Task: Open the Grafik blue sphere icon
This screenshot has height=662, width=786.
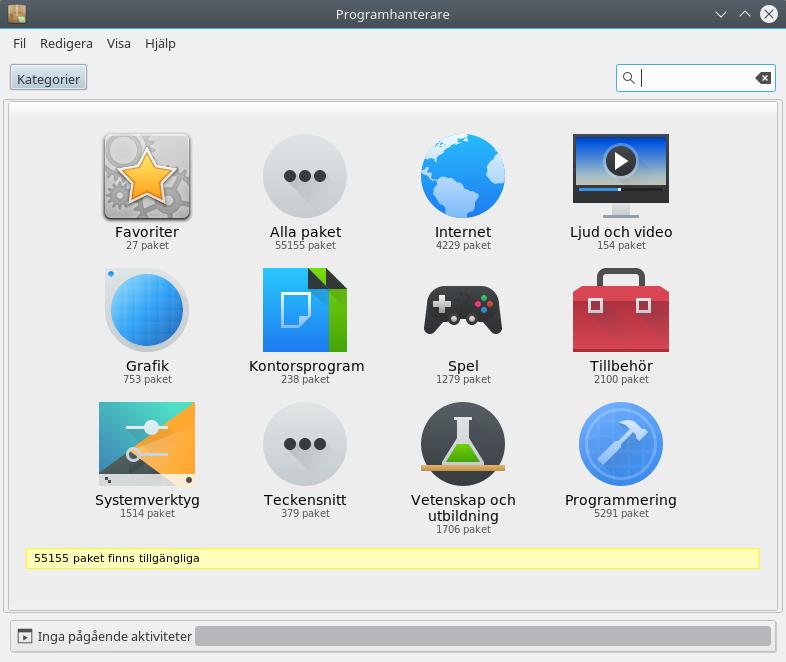Action: pos(147,310)
